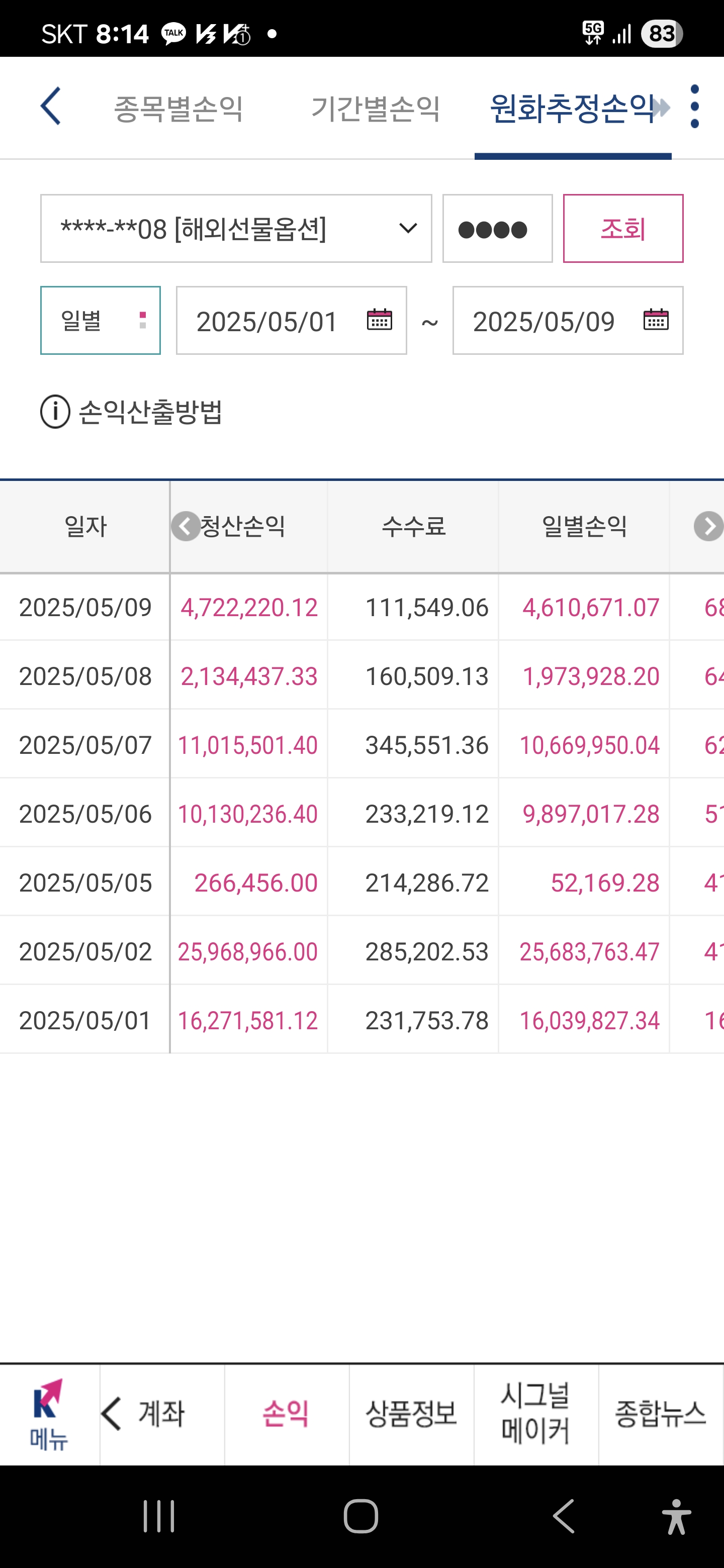Open the end date calendar picker icon
724x1568 pixels.
[656, 320]
